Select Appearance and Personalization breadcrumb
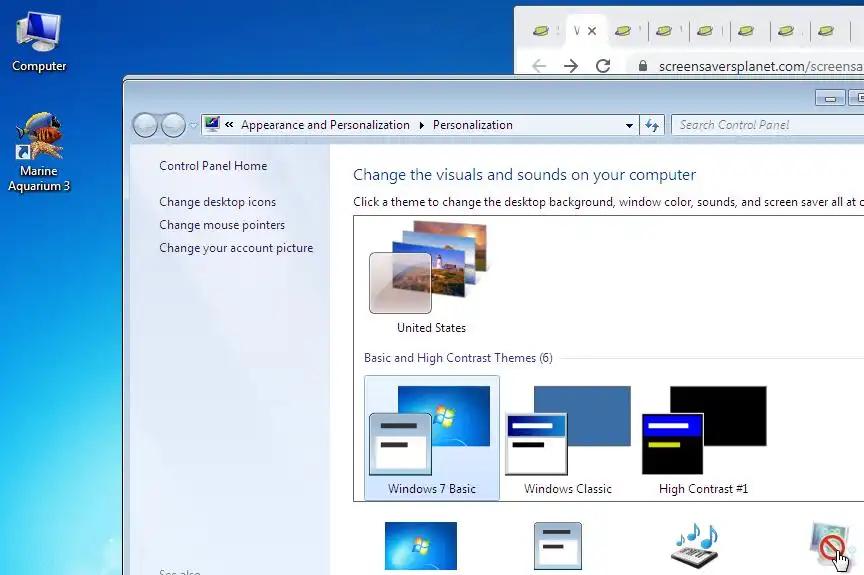The image size is (864, 575). coord(325,125)
